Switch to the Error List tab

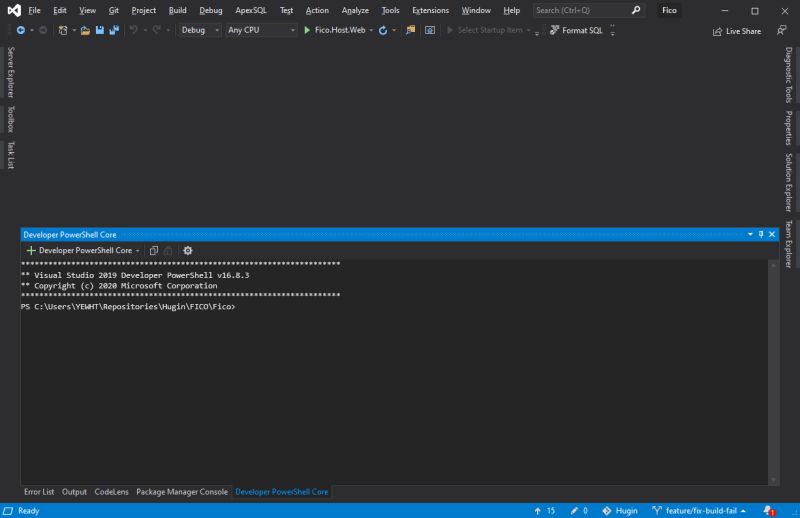39,492
